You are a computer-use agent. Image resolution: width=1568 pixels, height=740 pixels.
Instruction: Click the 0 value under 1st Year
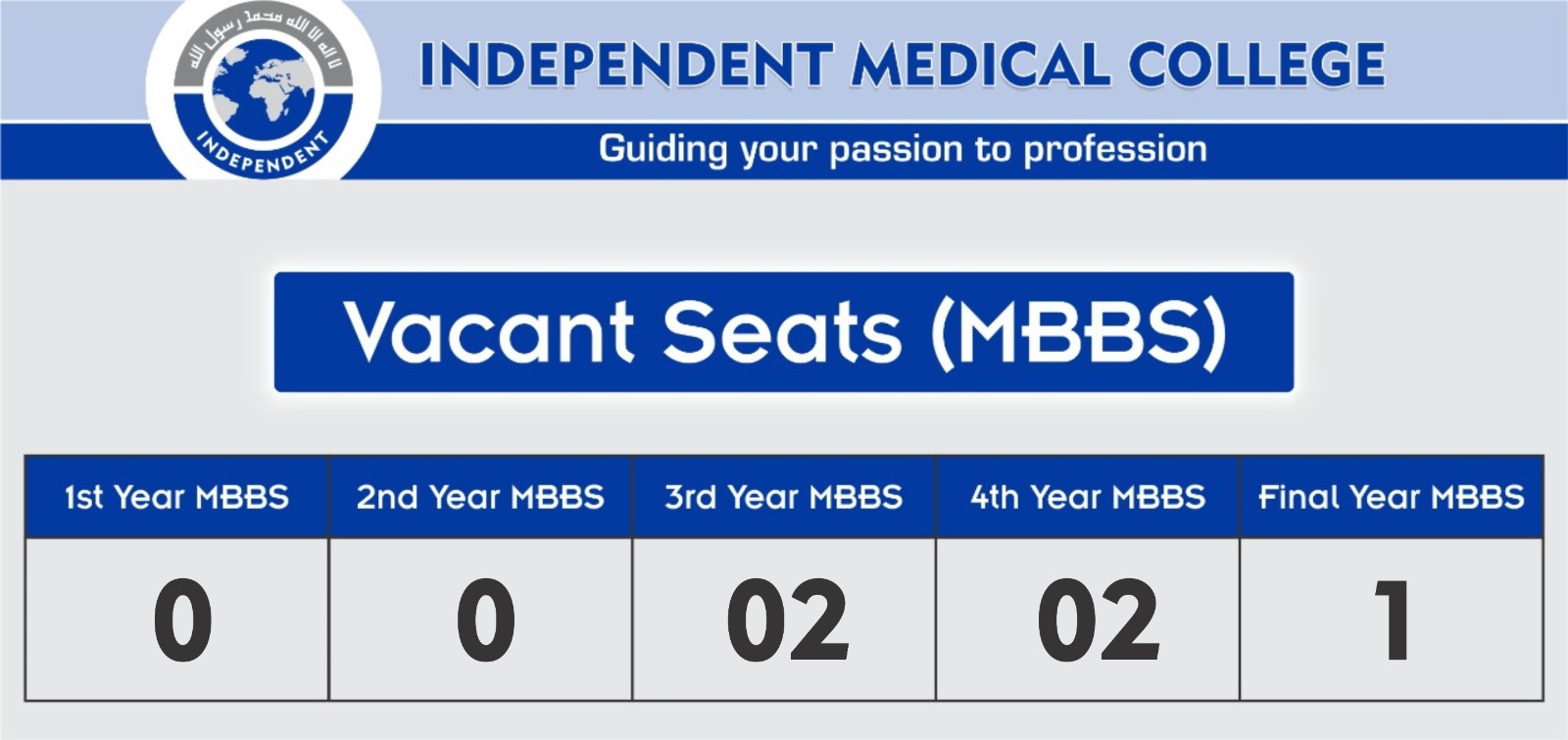[182, 619]
